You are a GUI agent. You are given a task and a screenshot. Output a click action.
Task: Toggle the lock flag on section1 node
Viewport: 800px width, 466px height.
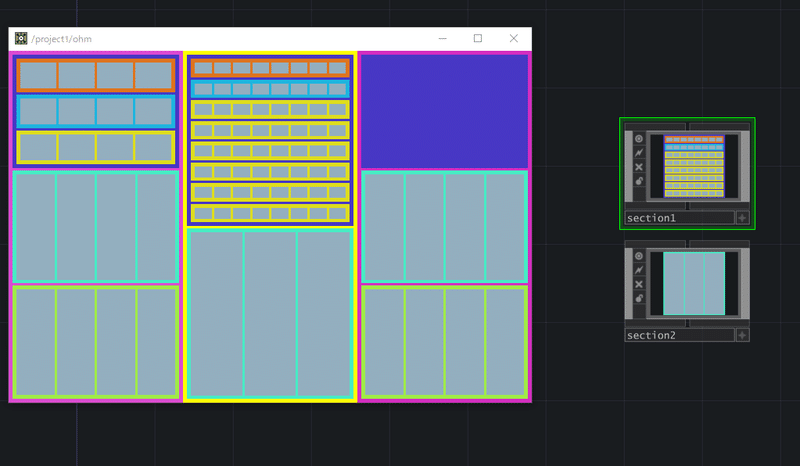coord(639,181)
